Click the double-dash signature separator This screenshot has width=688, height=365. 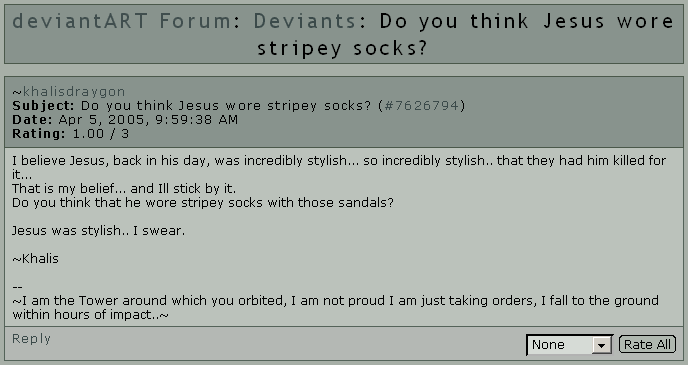17,287
